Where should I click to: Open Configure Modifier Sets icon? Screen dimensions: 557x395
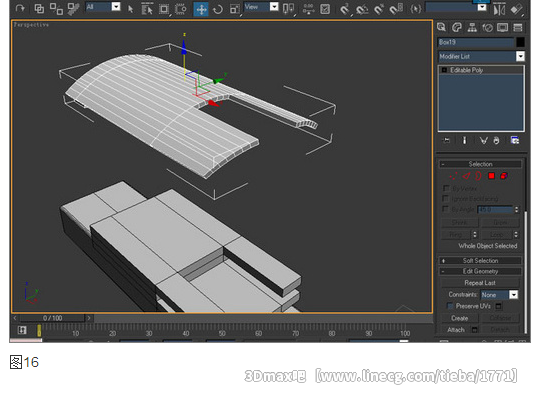click(x=515, y=140)
